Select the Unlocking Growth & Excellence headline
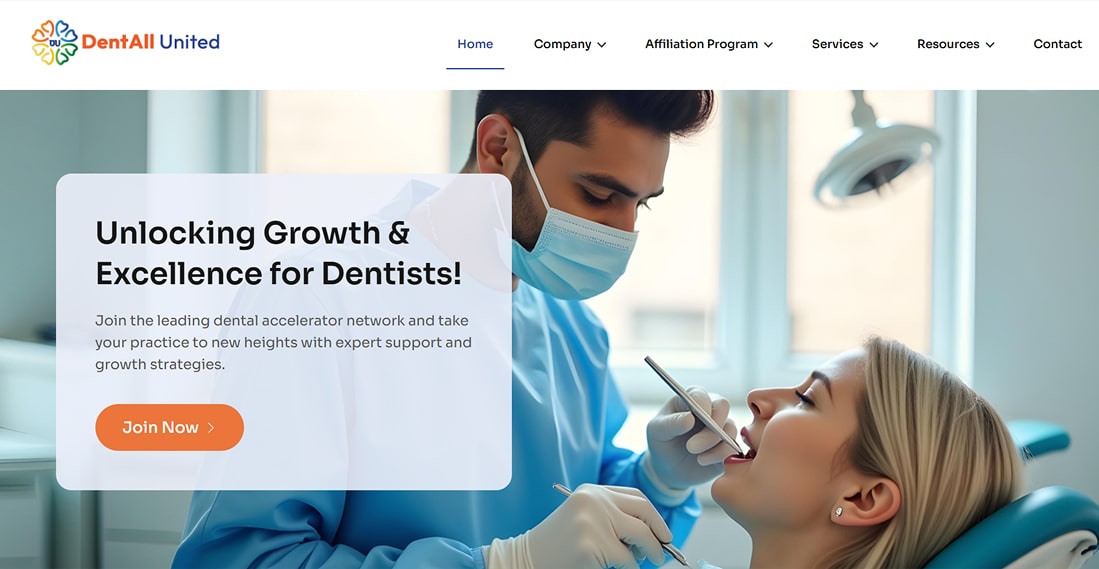This screenshot has height=569, width=1099. click(x=278, y=253)
